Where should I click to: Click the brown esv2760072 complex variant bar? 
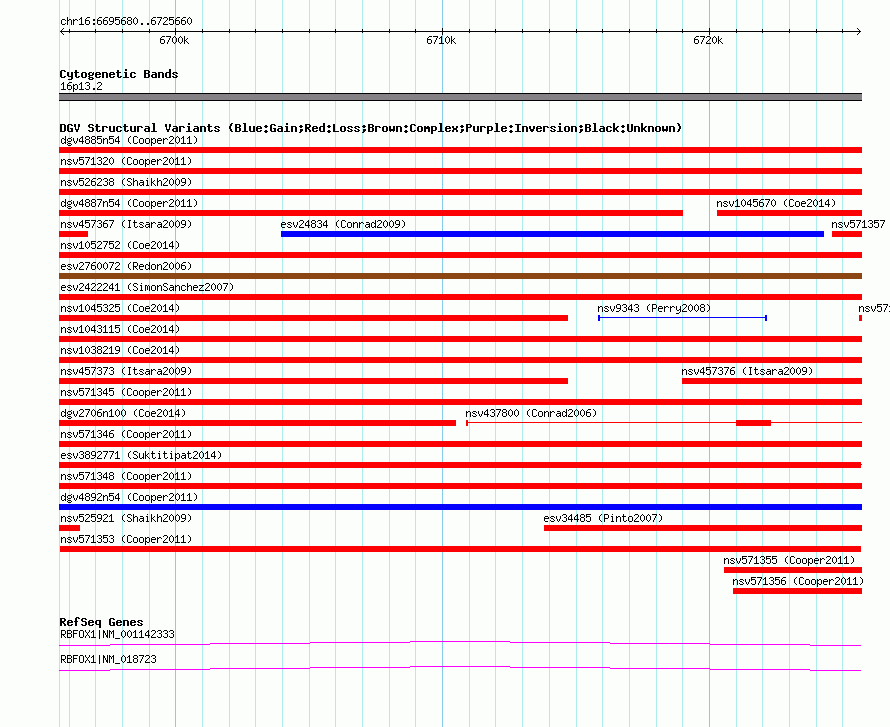click(460, 276)
